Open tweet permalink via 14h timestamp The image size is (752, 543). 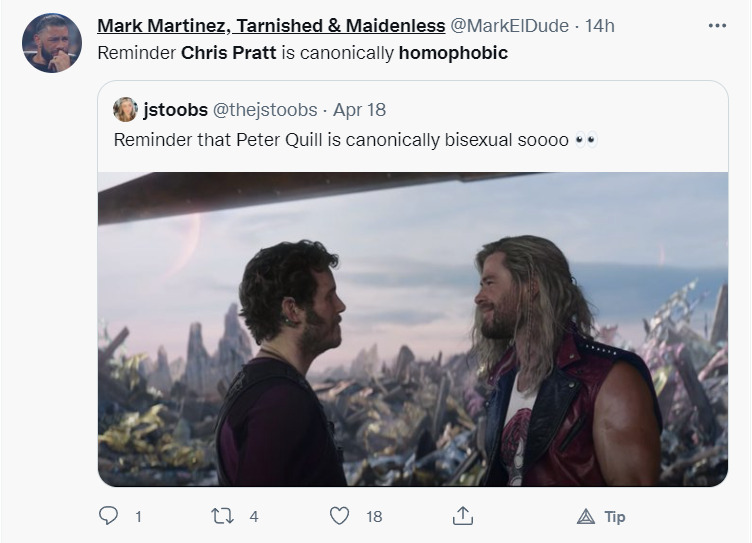pos(601,25)
